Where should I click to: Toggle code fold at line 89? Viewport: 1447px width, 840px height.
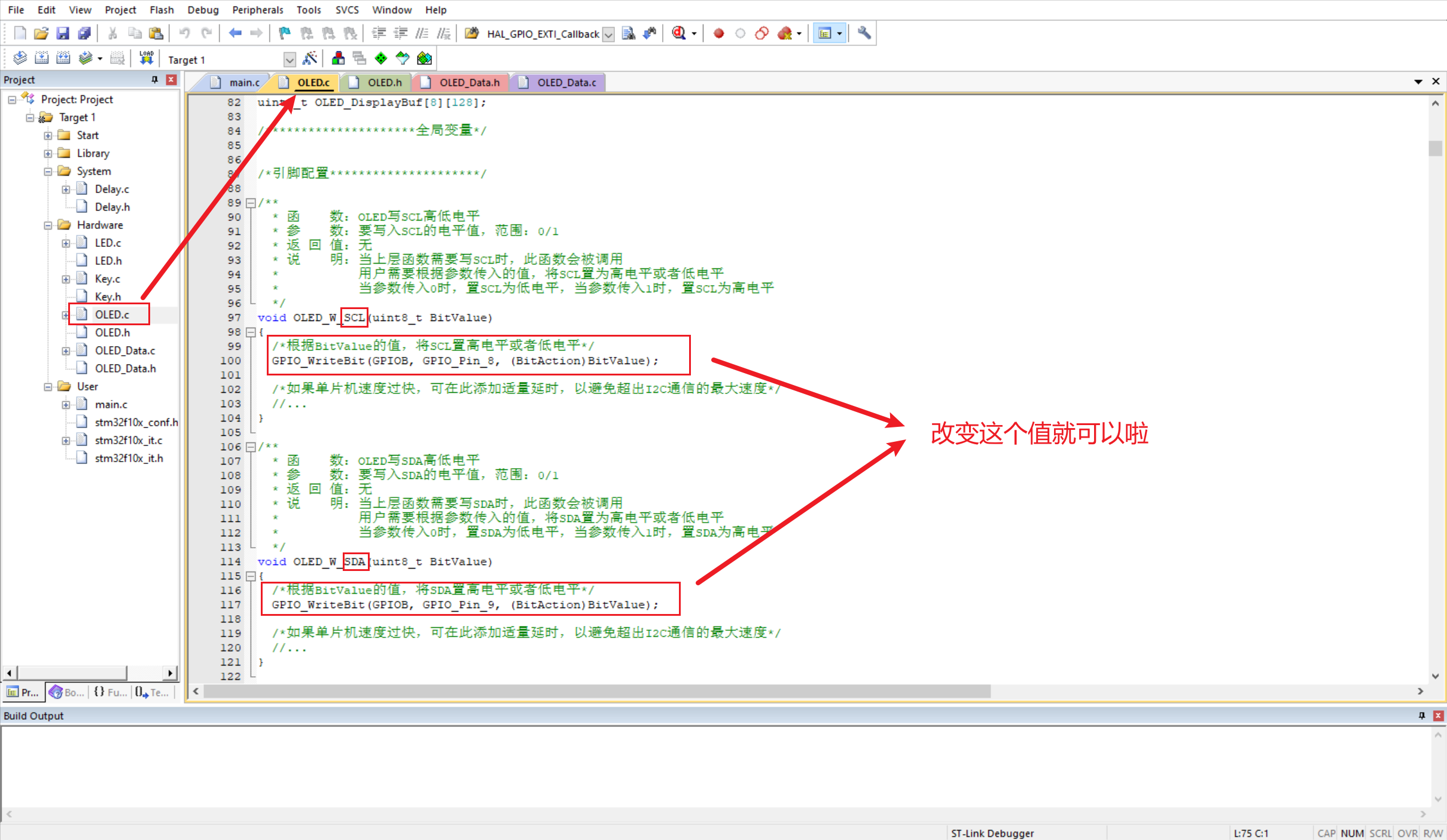(x=251, y=203)
